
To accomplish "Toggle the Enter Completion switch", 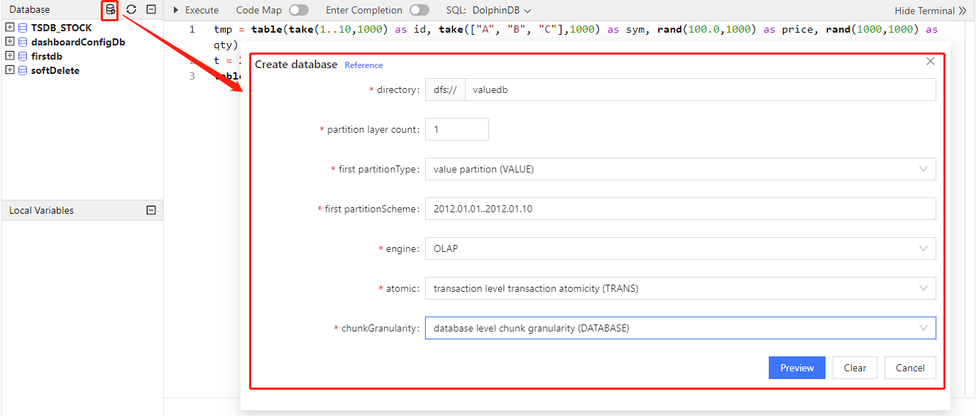I will (x=420, y=9).
